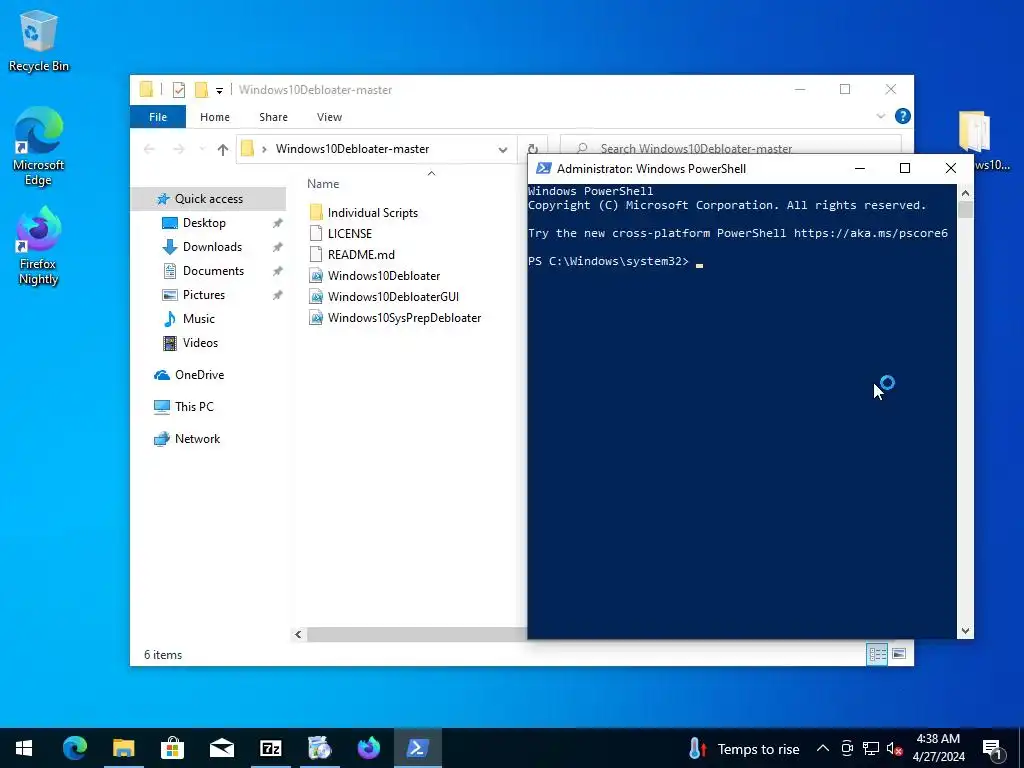
Task: Sort files by Name column header
Action: pos(323,184)
